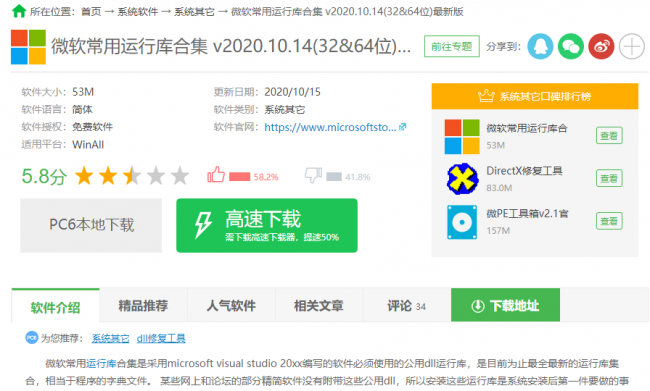Viewport: 650px width, 391px height.
Task: Open 运行库 link in description text
Action: point(101,364)
